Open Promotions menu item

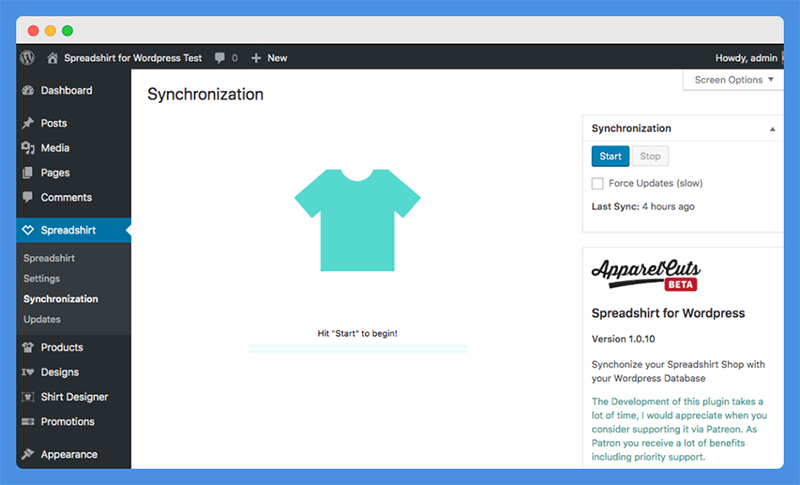[68, 422]
